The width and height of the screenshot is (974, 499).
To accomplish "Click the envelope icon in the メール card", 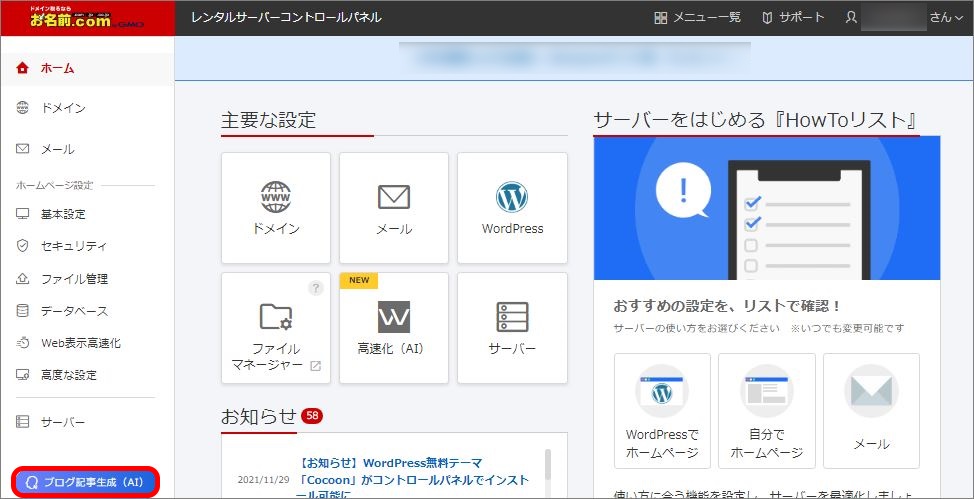I will pos(394,197).
